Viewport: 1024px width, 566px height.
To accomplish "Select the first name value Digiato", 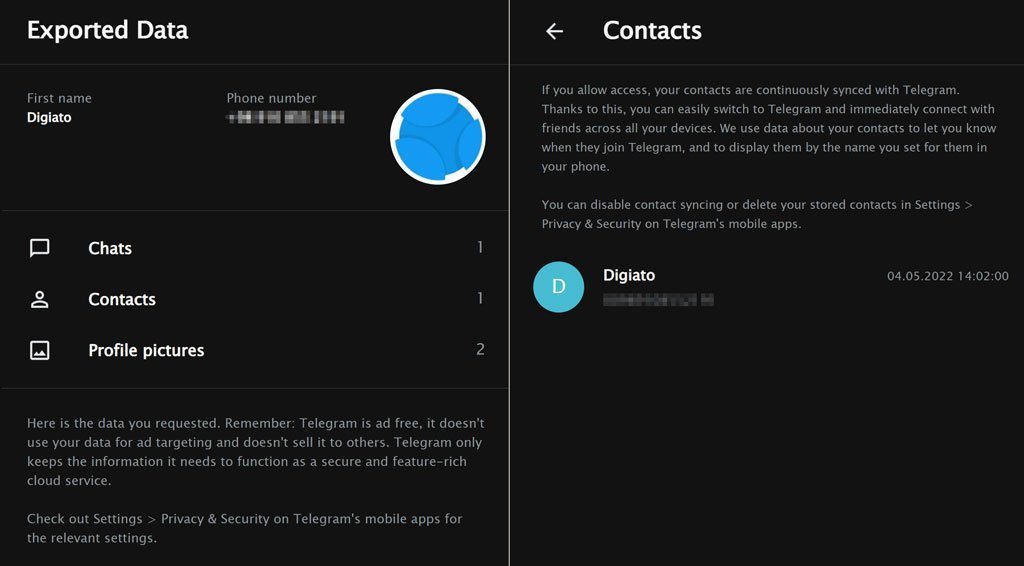I will tap(49, 118).
